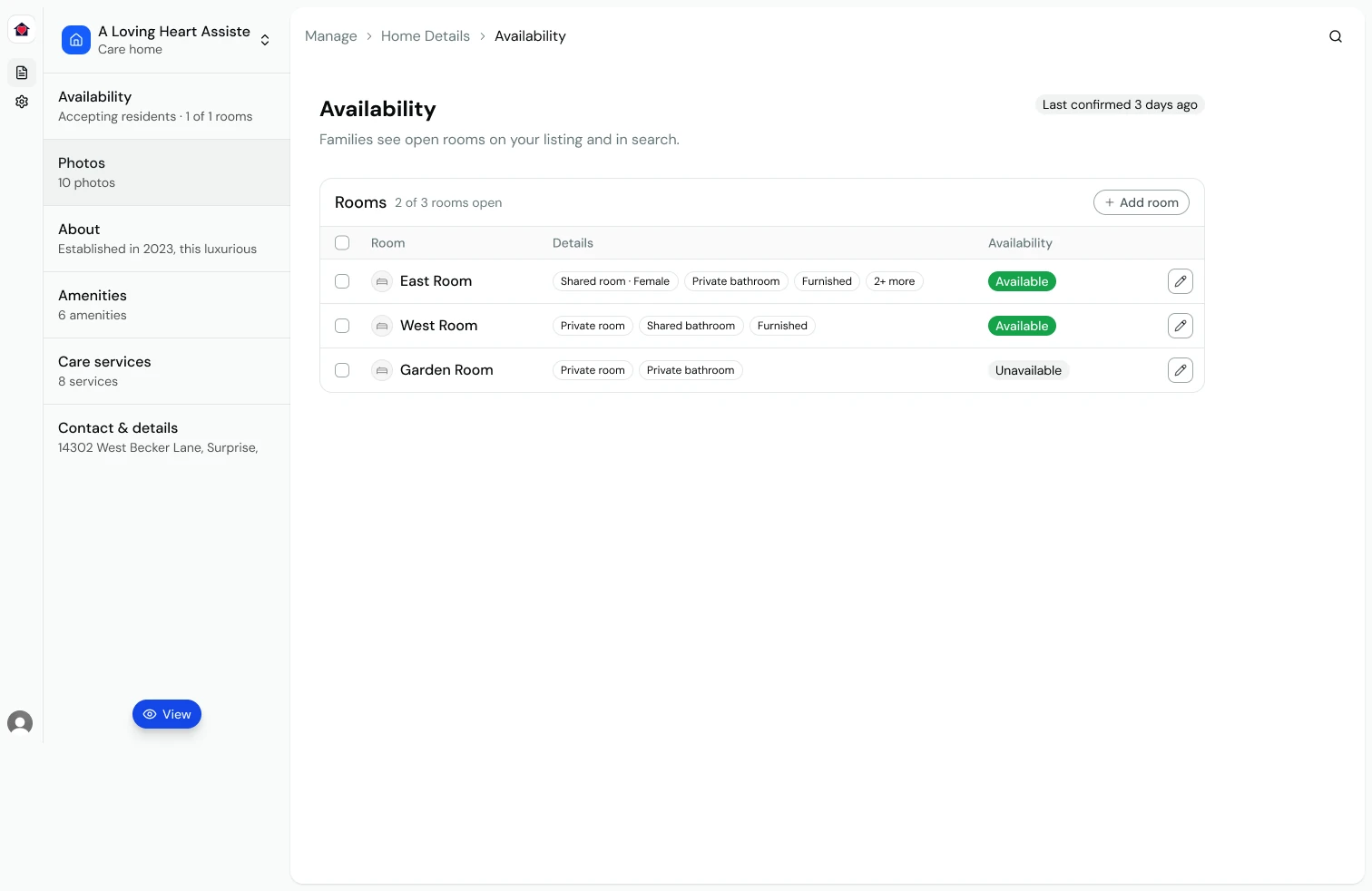Image resolution: width=1372 pixels, height=891 pixels.
Task: Click West Room's Furnished tag
Action: (x=782, y=326)
